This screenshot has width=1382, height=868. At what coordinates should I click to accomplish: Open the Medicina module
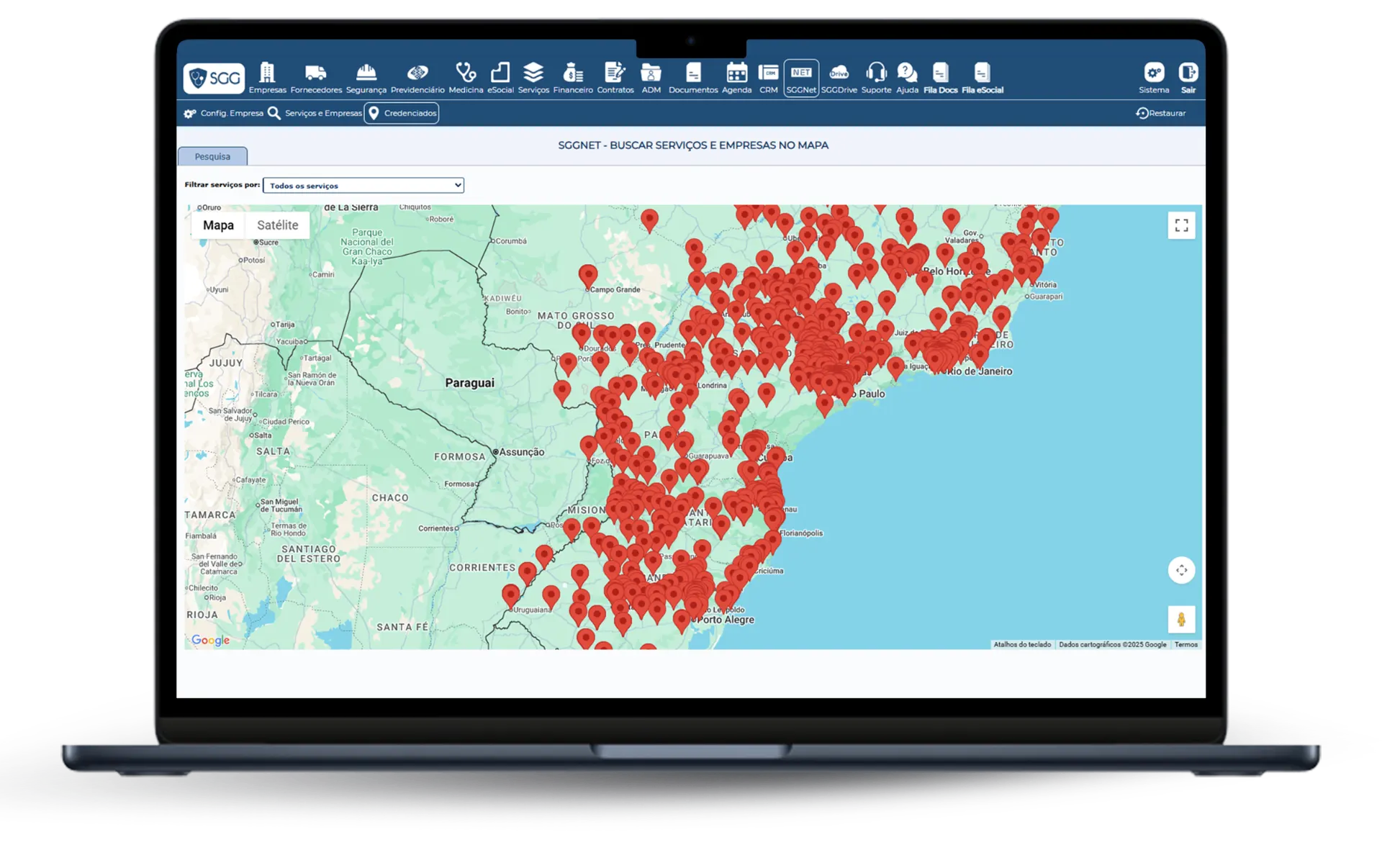coord(466,78)
